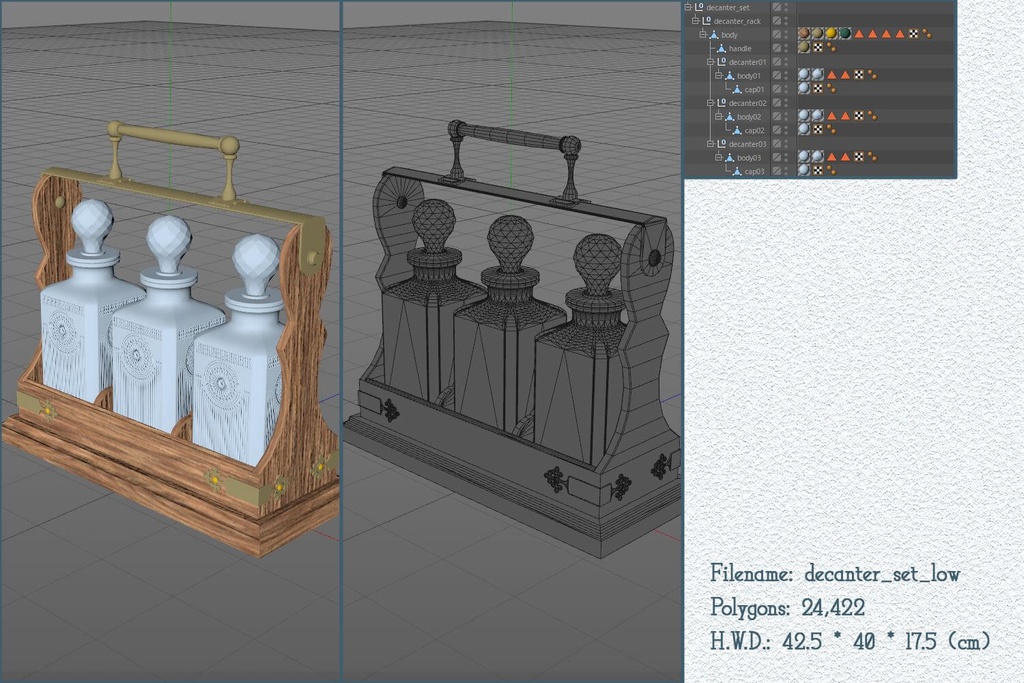Collapse the decanter03 group
Viewport: 1024px width, 683px height.
(x=710, y=144)
